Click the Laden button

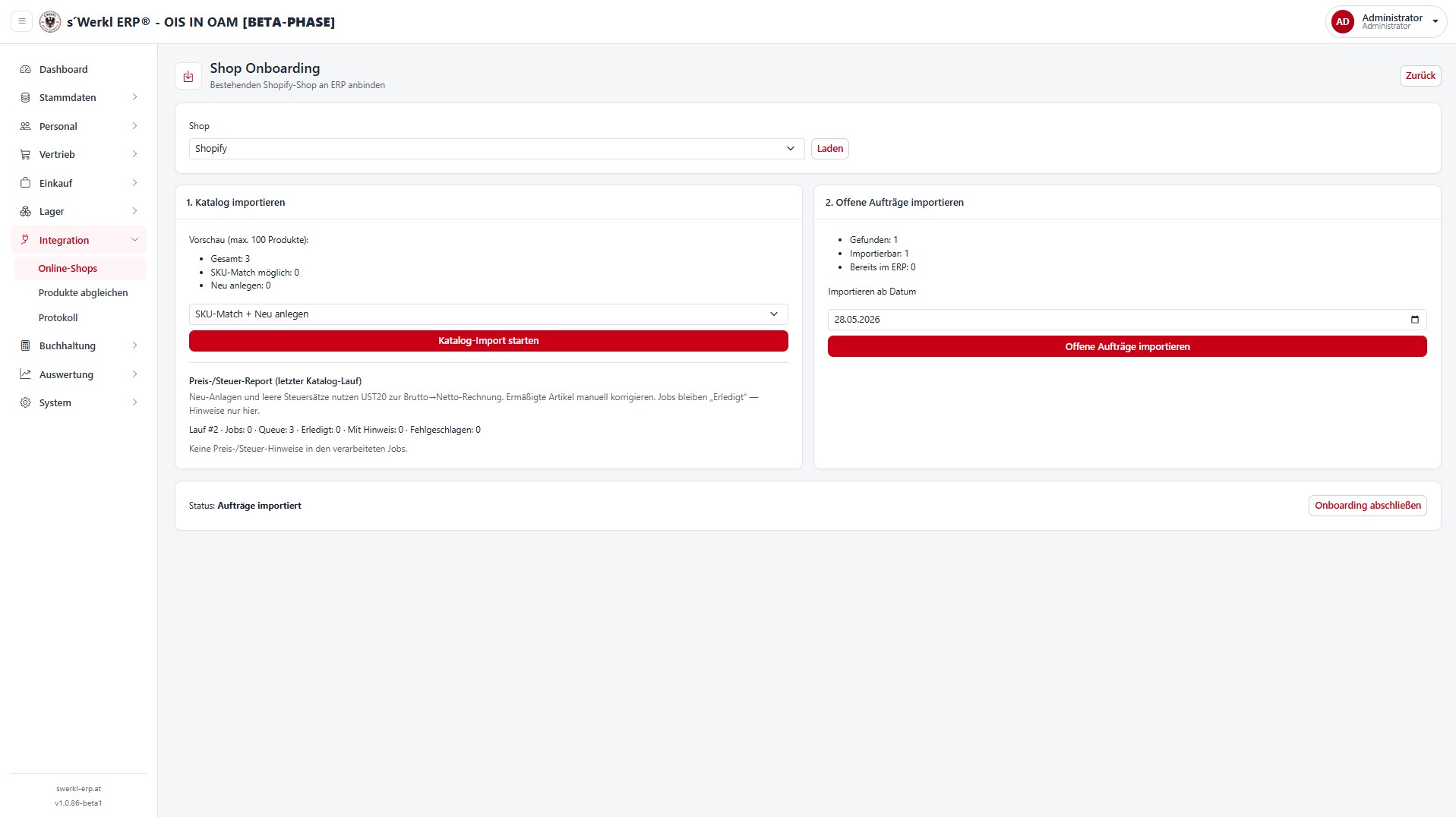tap(829, 149)
